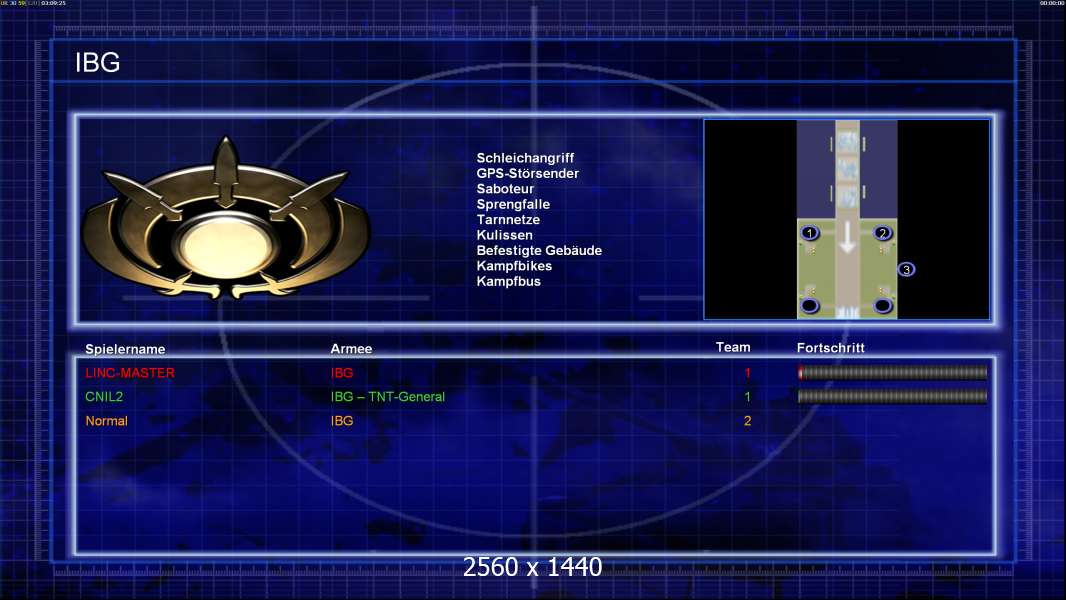Click the GPS-Störsender ability entry
Image resolution: width=1066 pixels, height=600 pixels.
(528, 173)
